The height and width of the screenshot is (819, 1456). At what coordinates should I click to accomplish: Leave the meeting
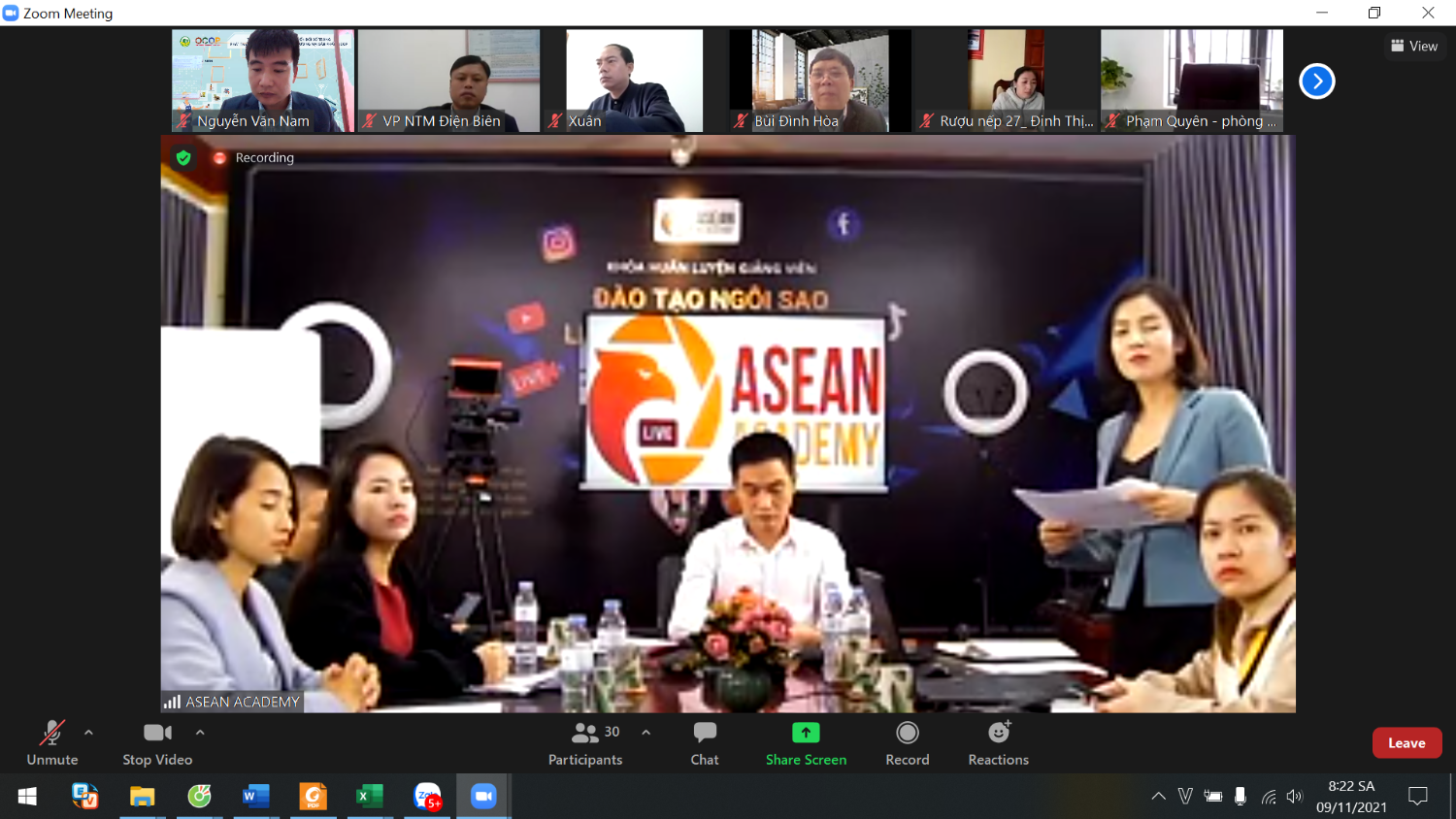(1406, 743)
